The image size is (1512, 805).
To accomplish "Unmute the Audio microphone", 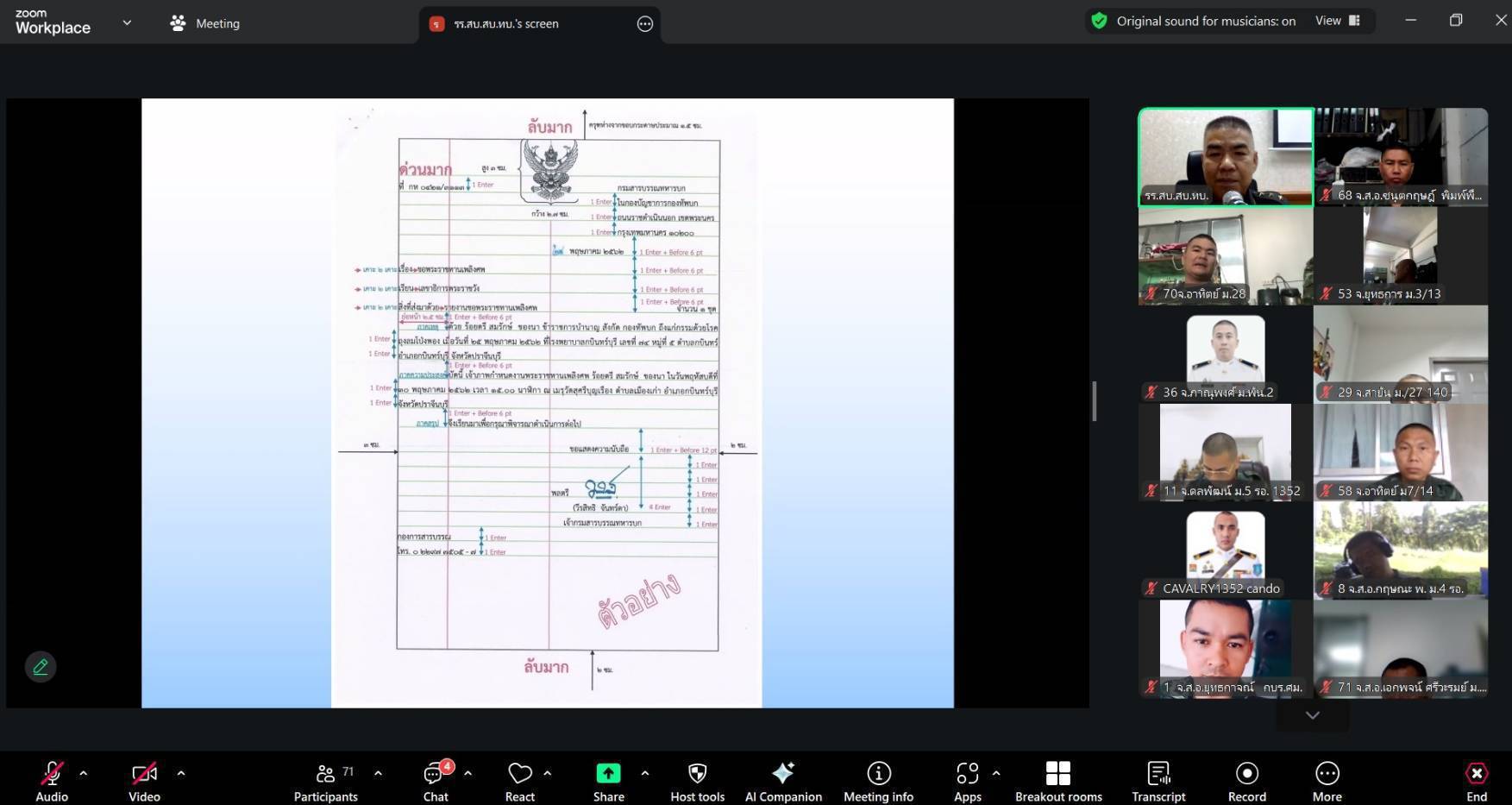I will point(52,781).
